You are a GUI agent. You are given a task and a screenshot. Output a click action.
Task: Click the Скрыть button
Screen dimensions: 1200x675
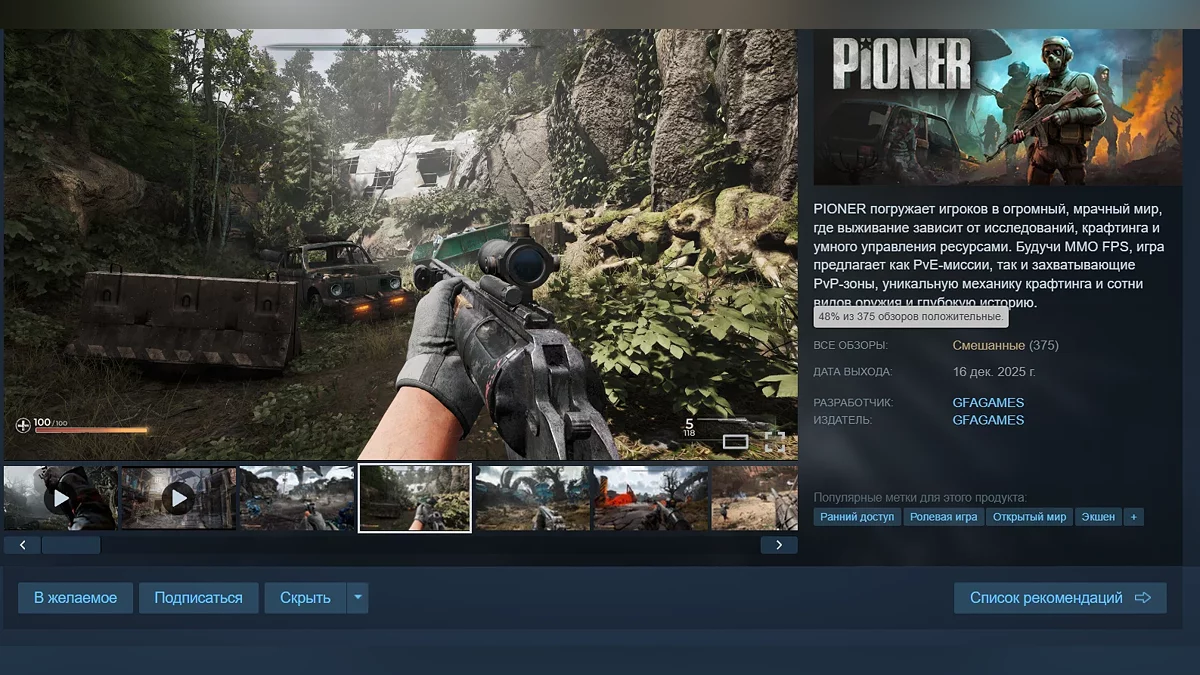305,598
